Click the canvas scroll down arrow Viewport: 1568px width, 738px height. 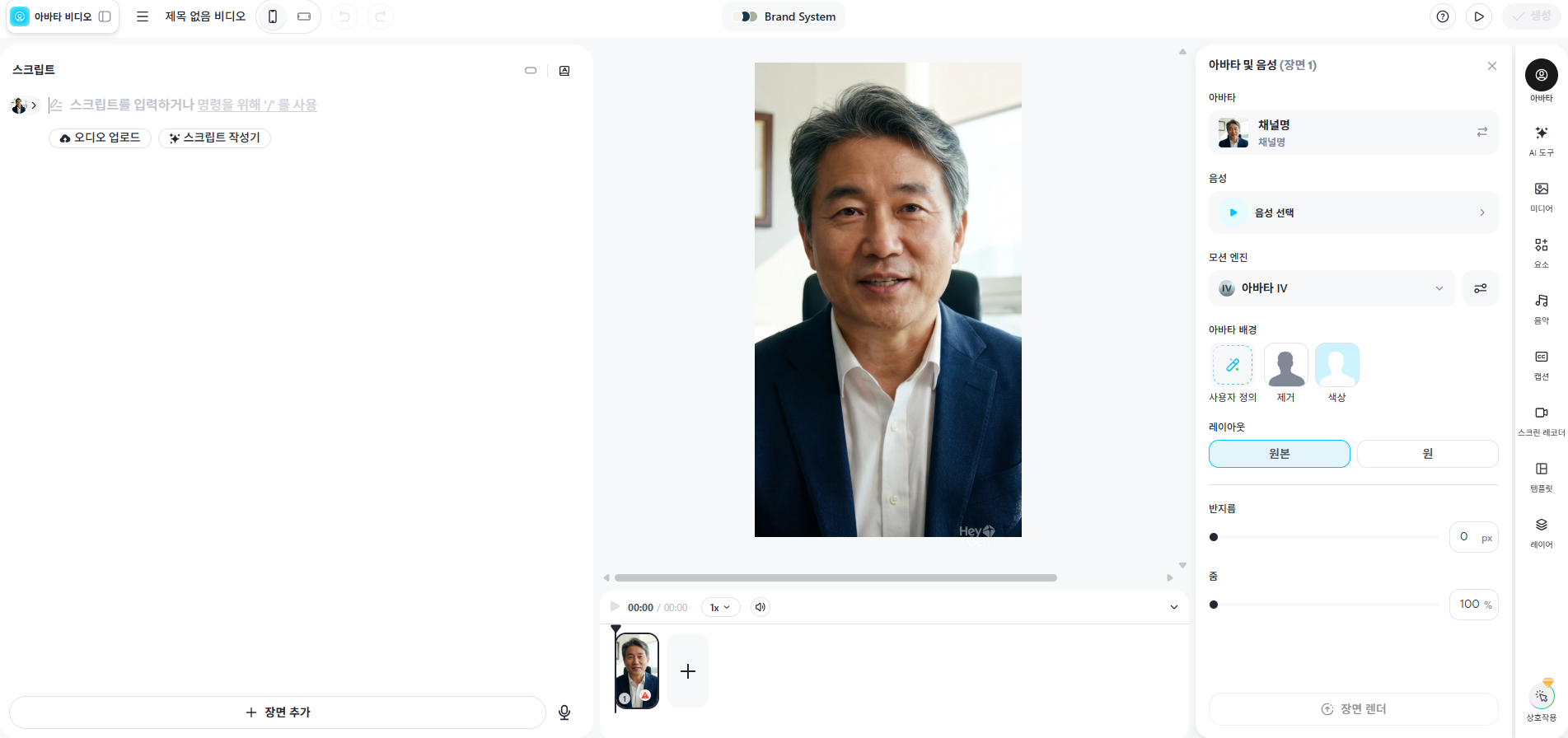[x=1182, y=566]
